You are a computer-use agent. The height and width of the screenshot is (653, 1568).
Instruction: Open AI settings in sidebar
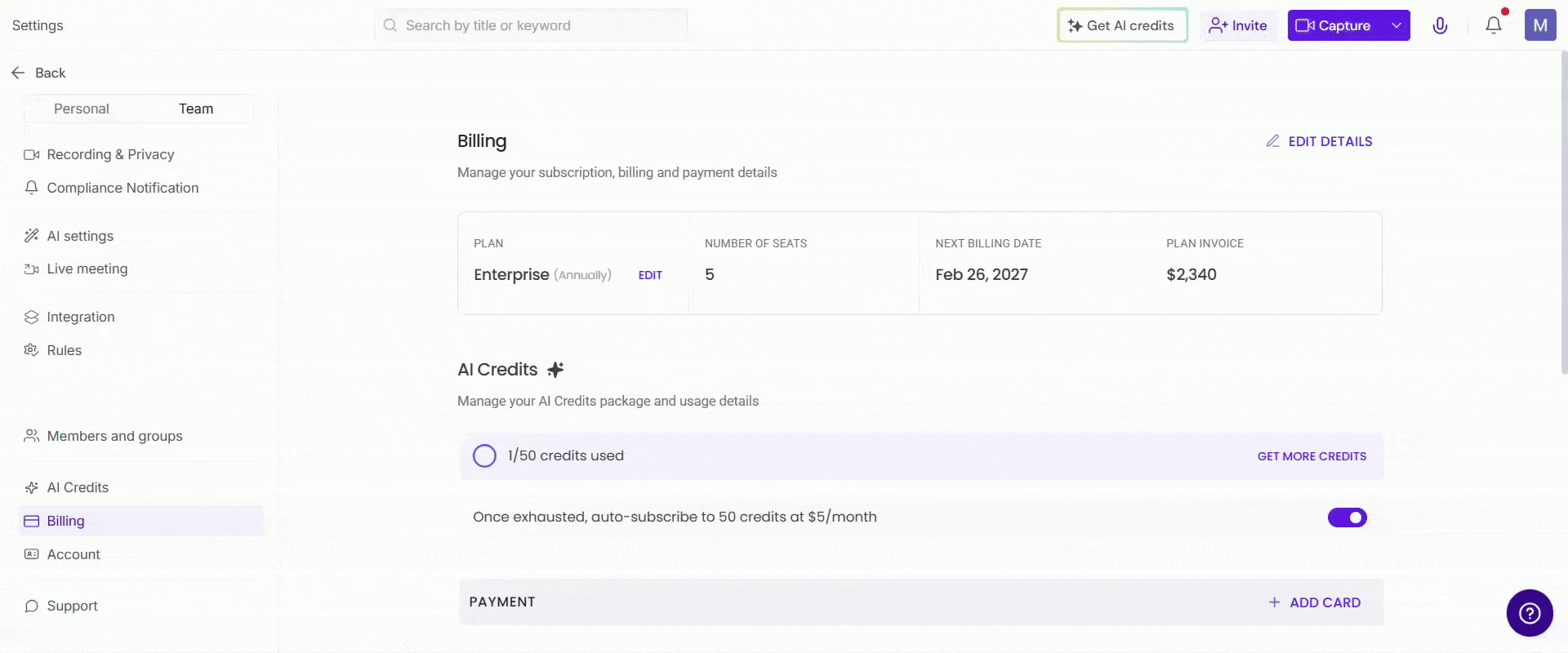80,236
